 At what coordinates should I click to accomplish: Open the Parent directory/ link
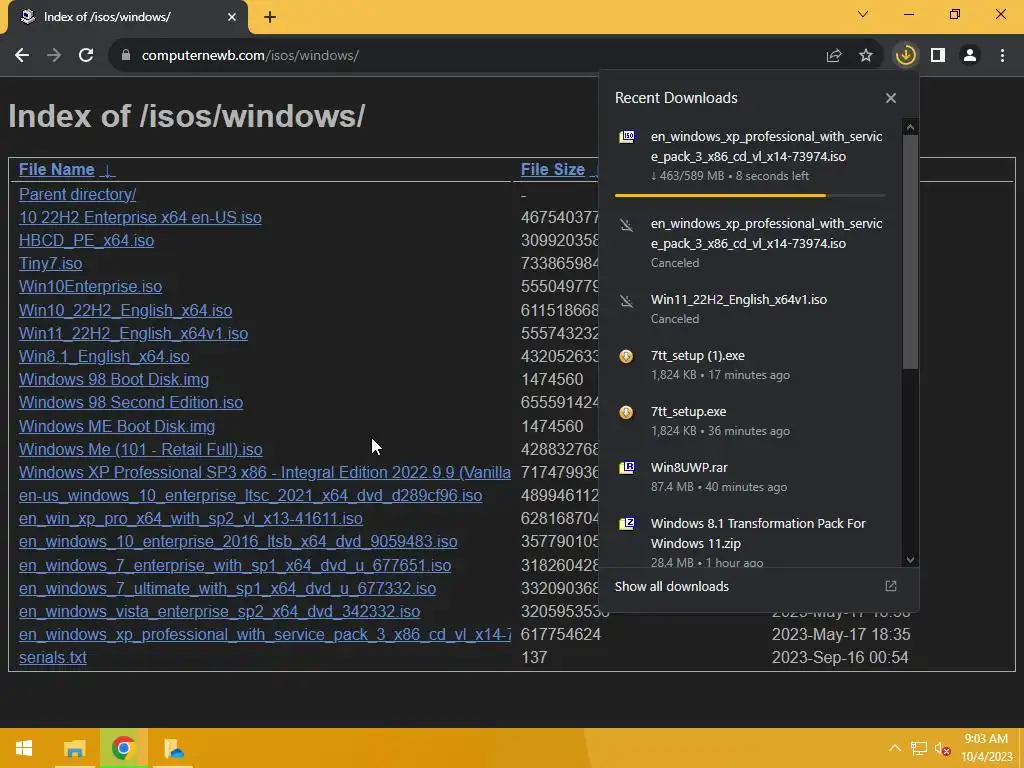tap(78, 195)
